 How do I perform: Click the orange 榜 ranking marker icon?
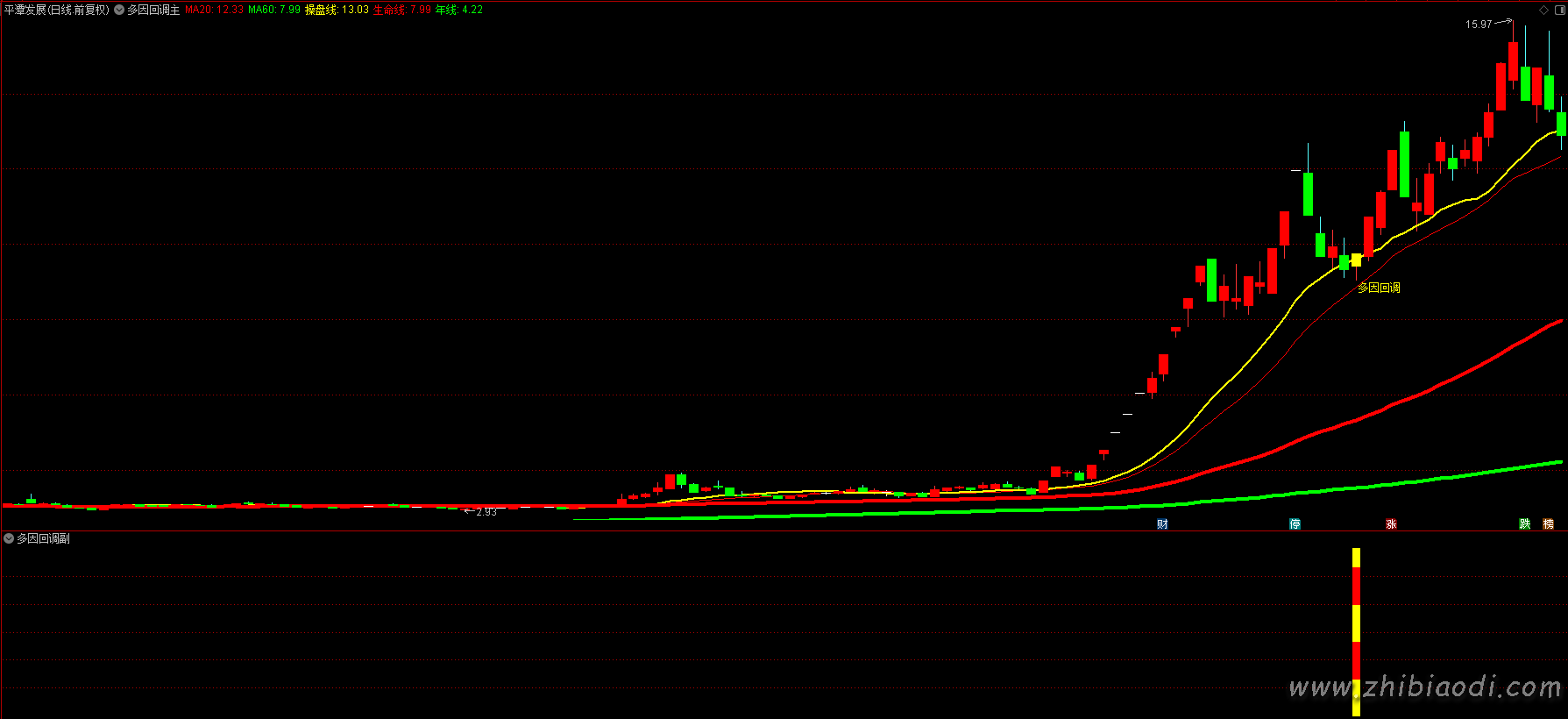[x=1549, y=524]
